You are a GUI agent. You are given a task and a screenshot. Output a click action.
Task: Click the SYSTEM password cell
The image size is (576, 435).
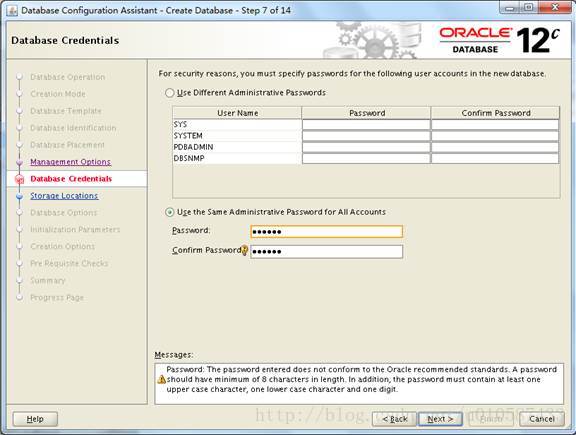click(366, 136)
